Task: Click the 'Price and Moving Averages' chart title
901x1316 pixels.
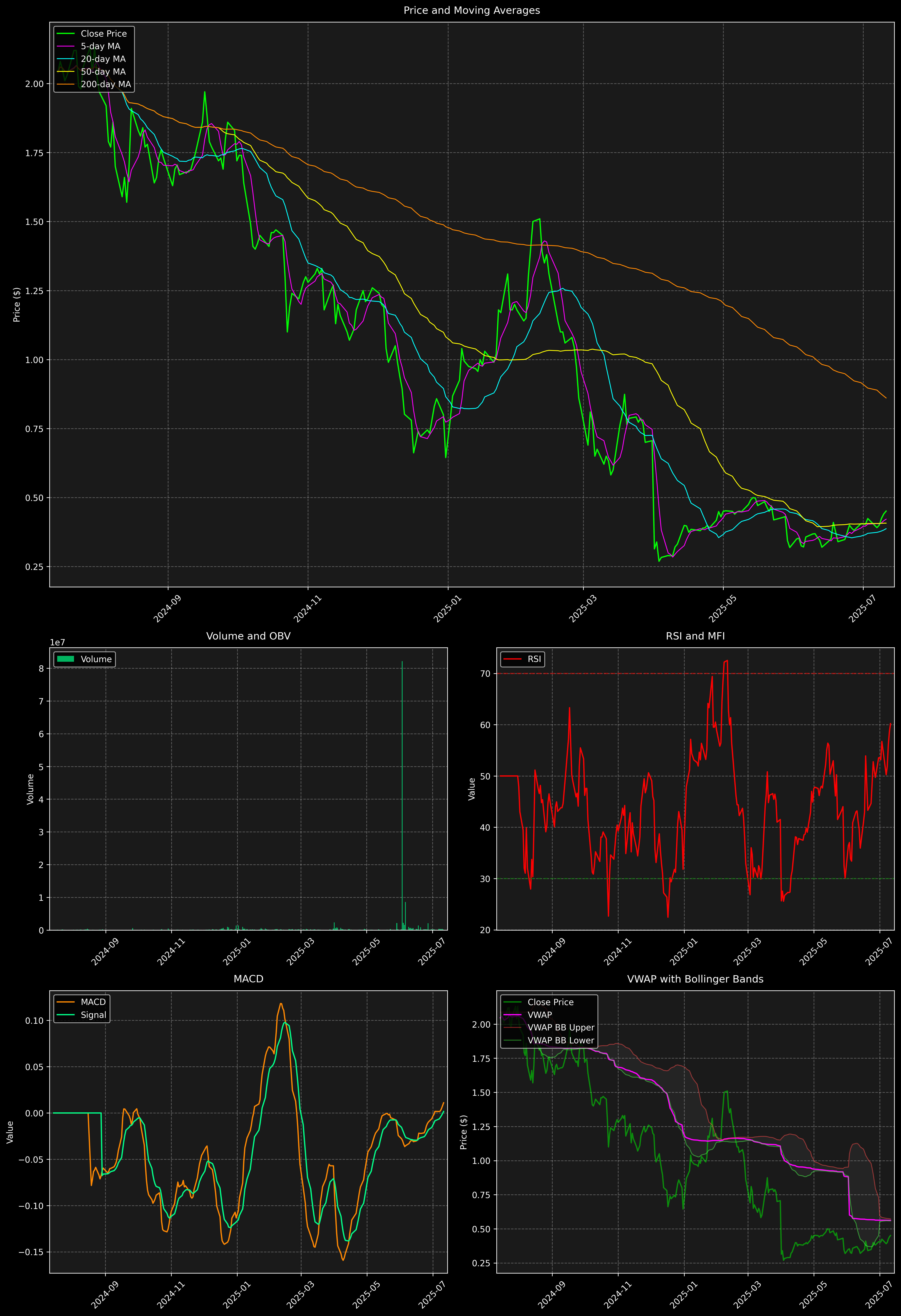Action: 472,10
